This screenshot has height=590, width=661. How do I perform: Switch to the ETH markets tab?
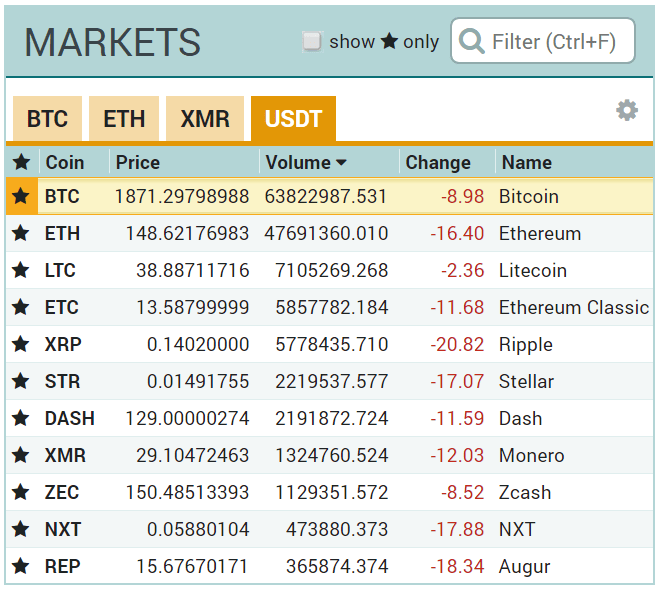click(124, 119)
